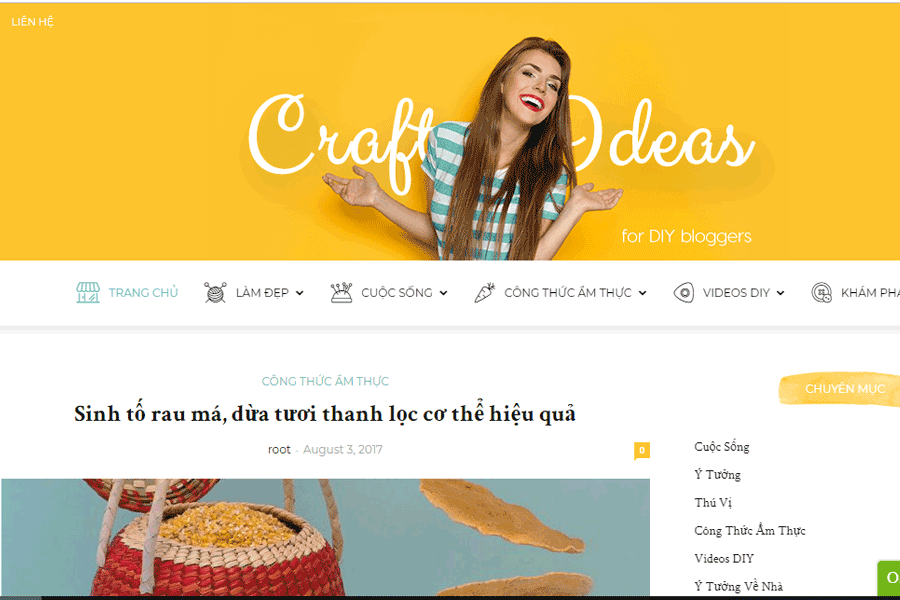Click the storefront icon beside Trang Chủ
Screen dimensions: 900x600
pyautogui.click(x=88, y=293)
